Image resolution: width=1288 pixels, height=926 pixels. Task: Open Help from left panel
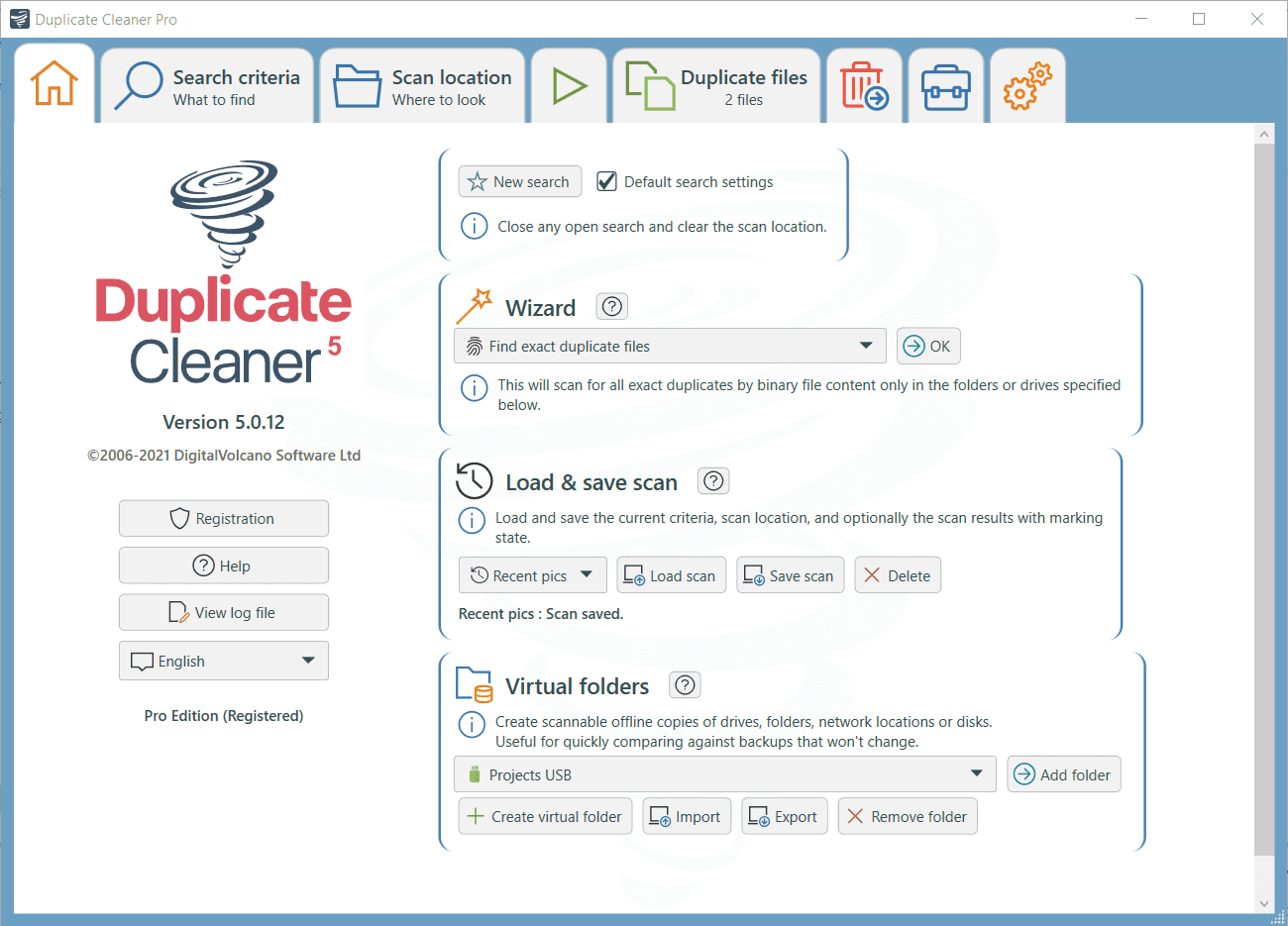224,566
